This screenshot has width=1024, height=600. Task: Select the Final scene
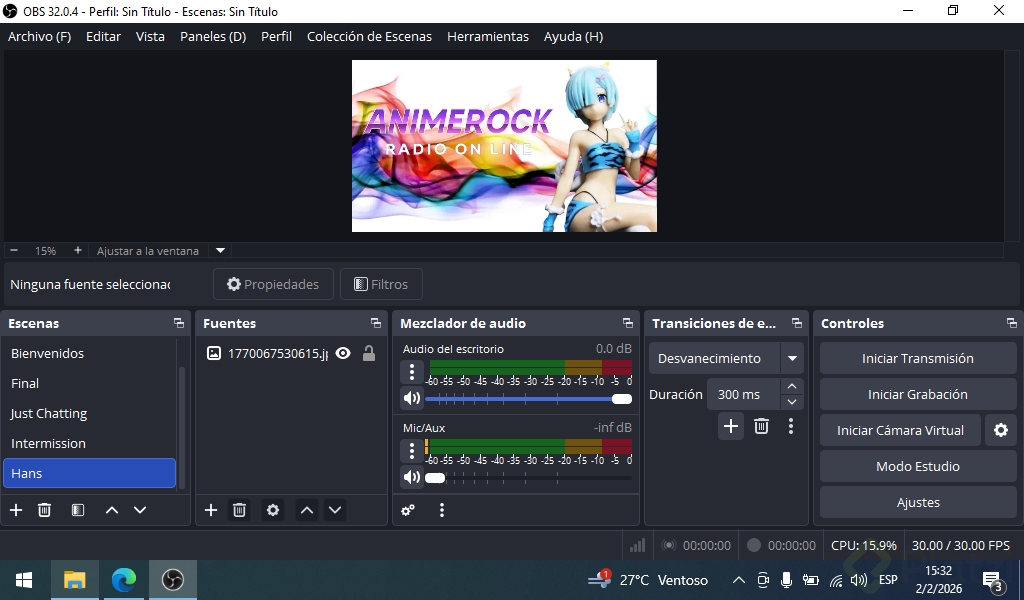pyautogui.click(x=89, y=383)
